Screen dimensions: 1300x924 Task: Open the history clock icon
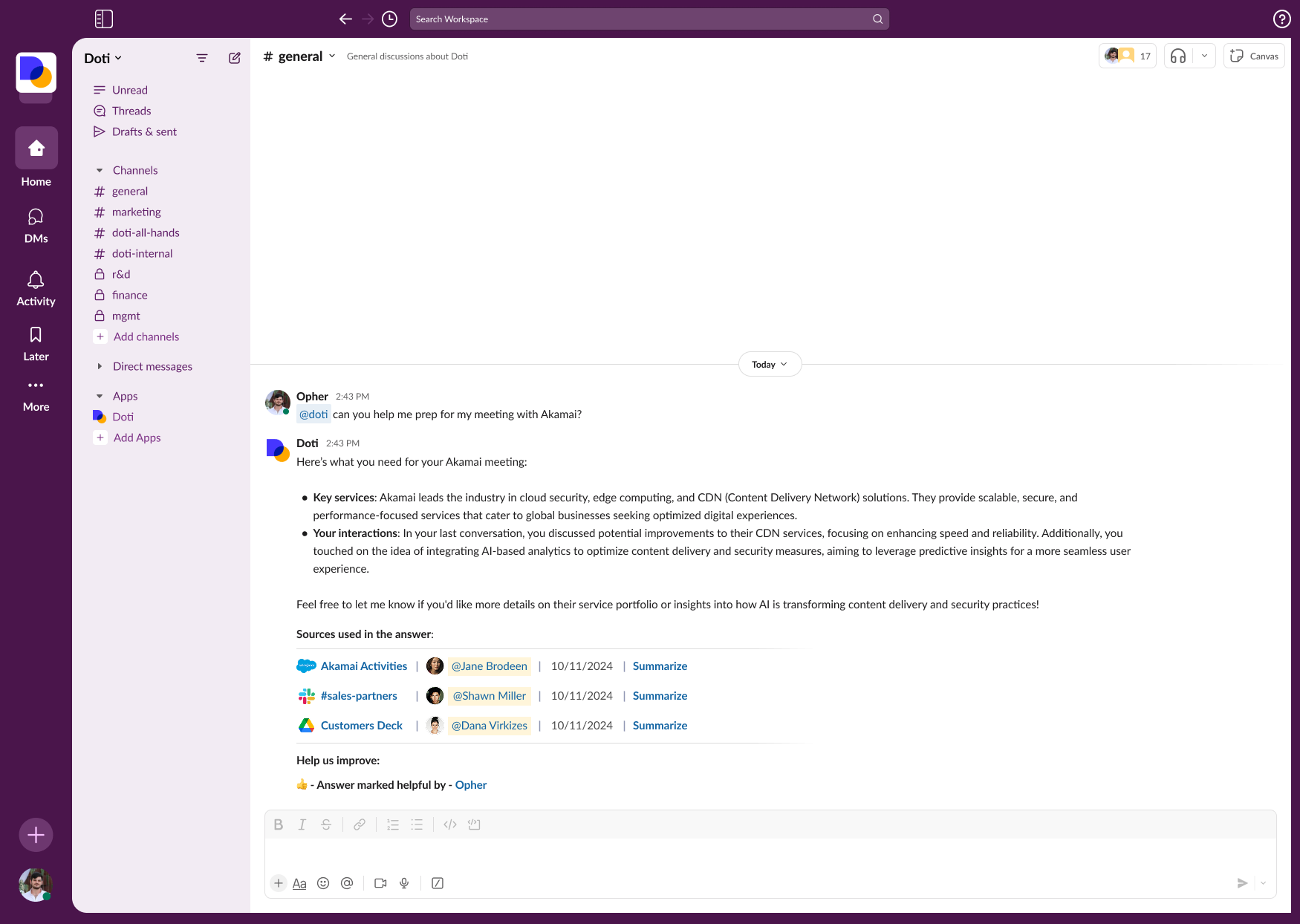point(389,19)
